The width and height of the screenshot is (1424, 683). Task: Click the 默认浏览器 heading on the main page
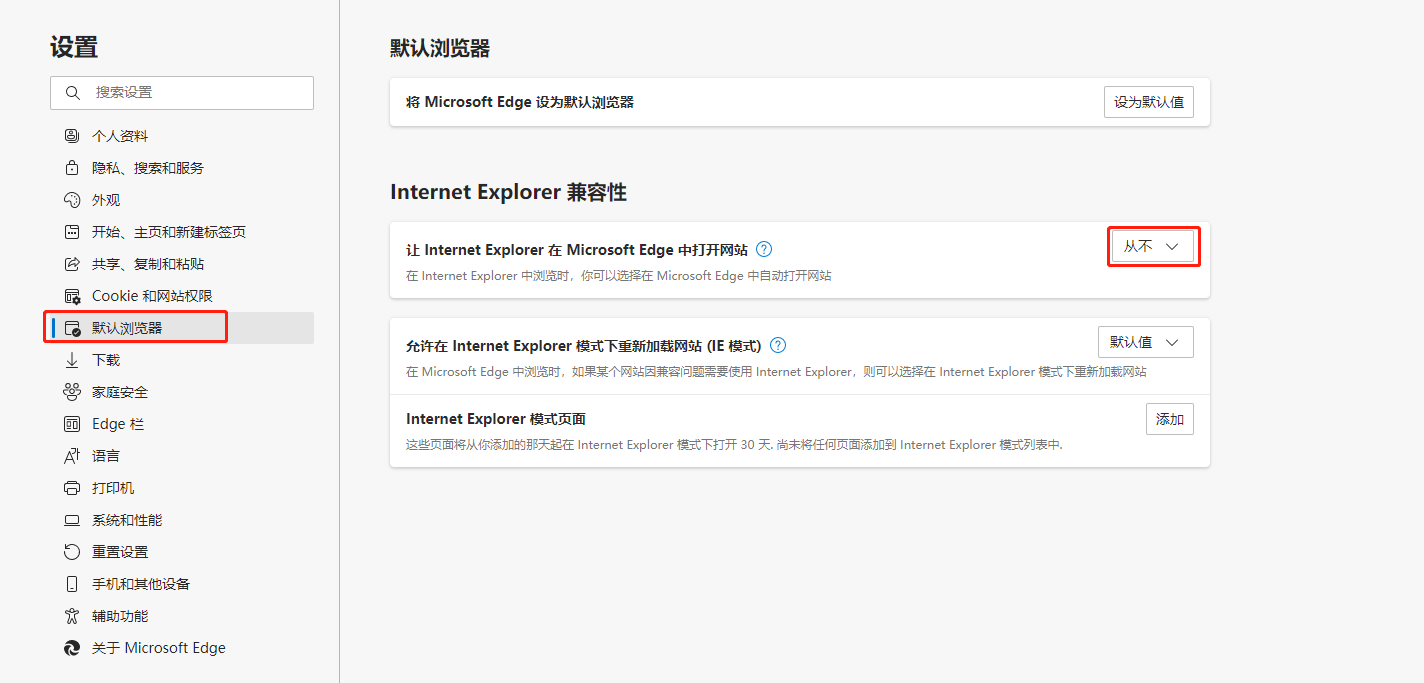click(440, 48)
